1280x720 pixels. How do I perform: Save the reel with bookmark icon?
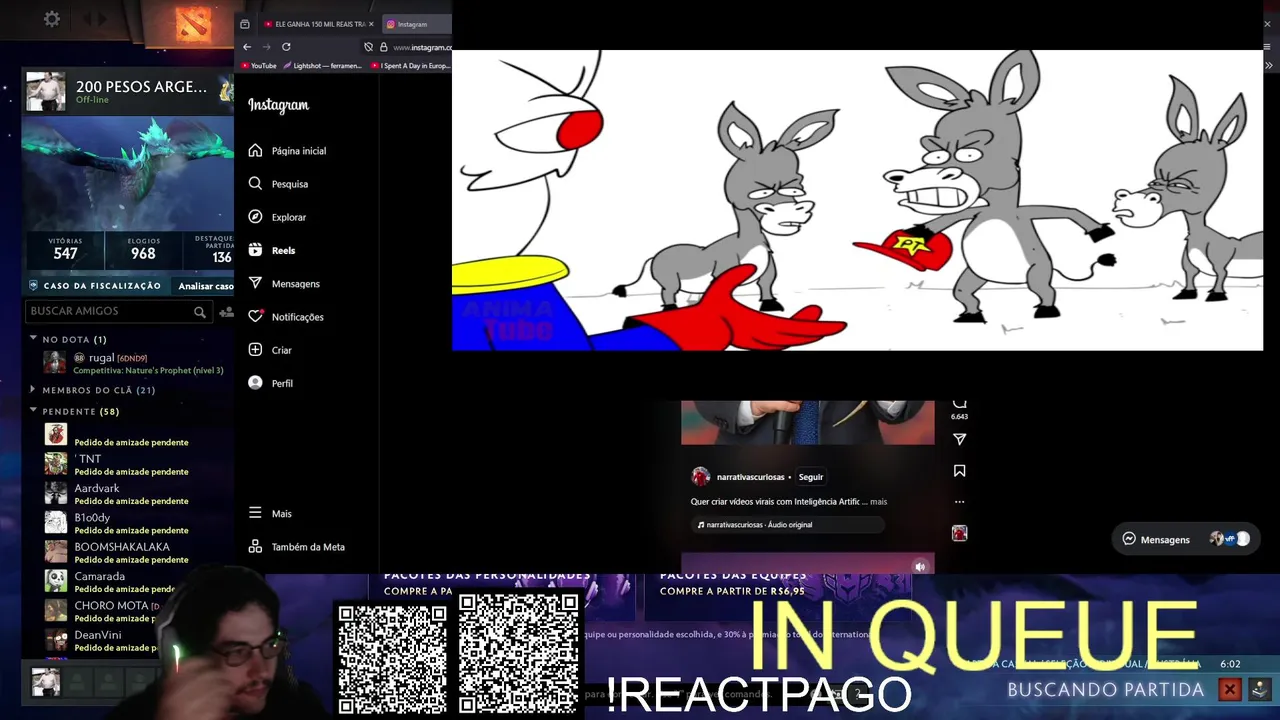[959, 470]
